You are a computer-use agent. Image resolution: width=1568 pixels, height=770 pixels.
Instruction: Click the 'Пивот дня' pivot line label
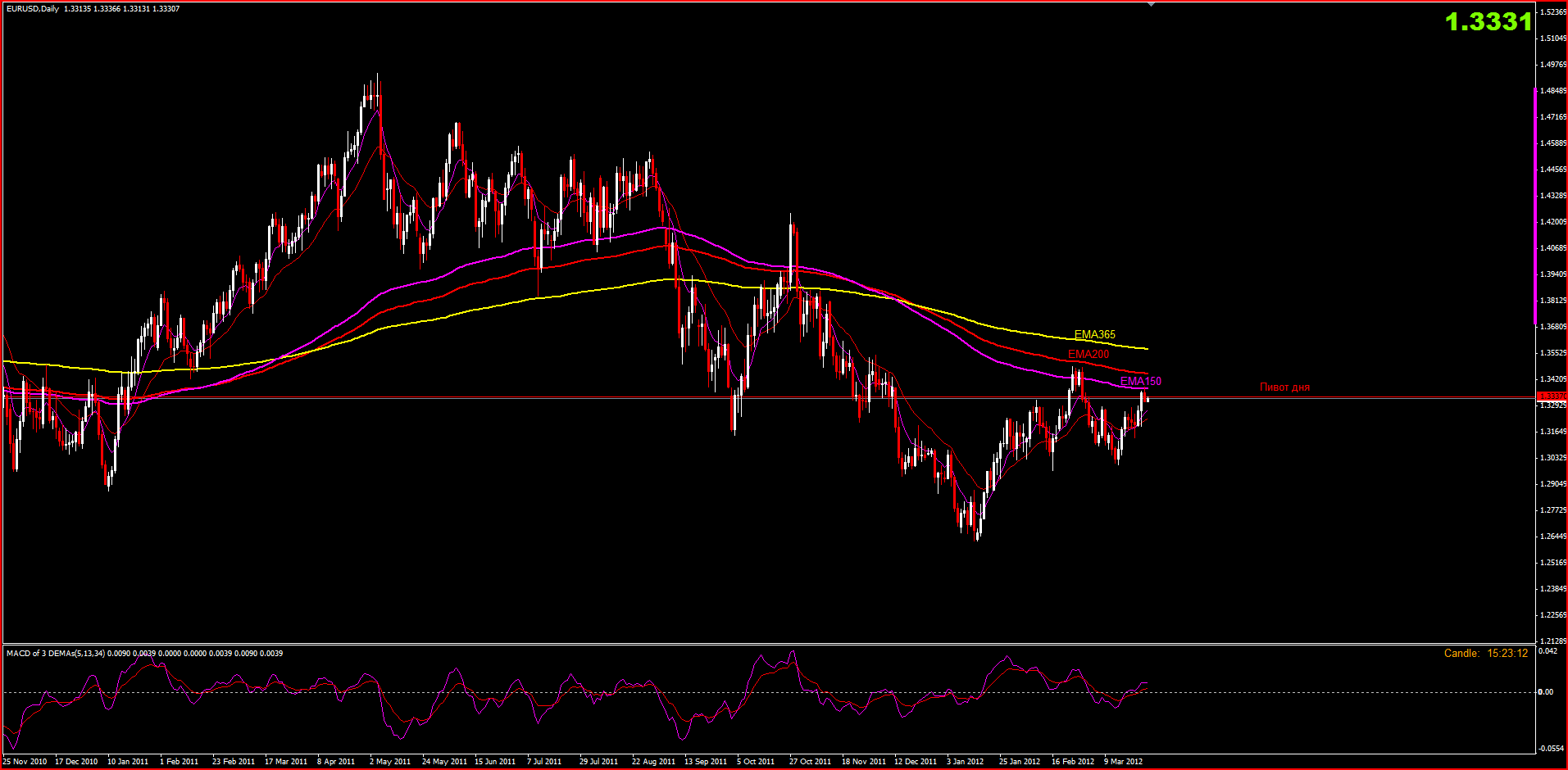point(1284,387)
